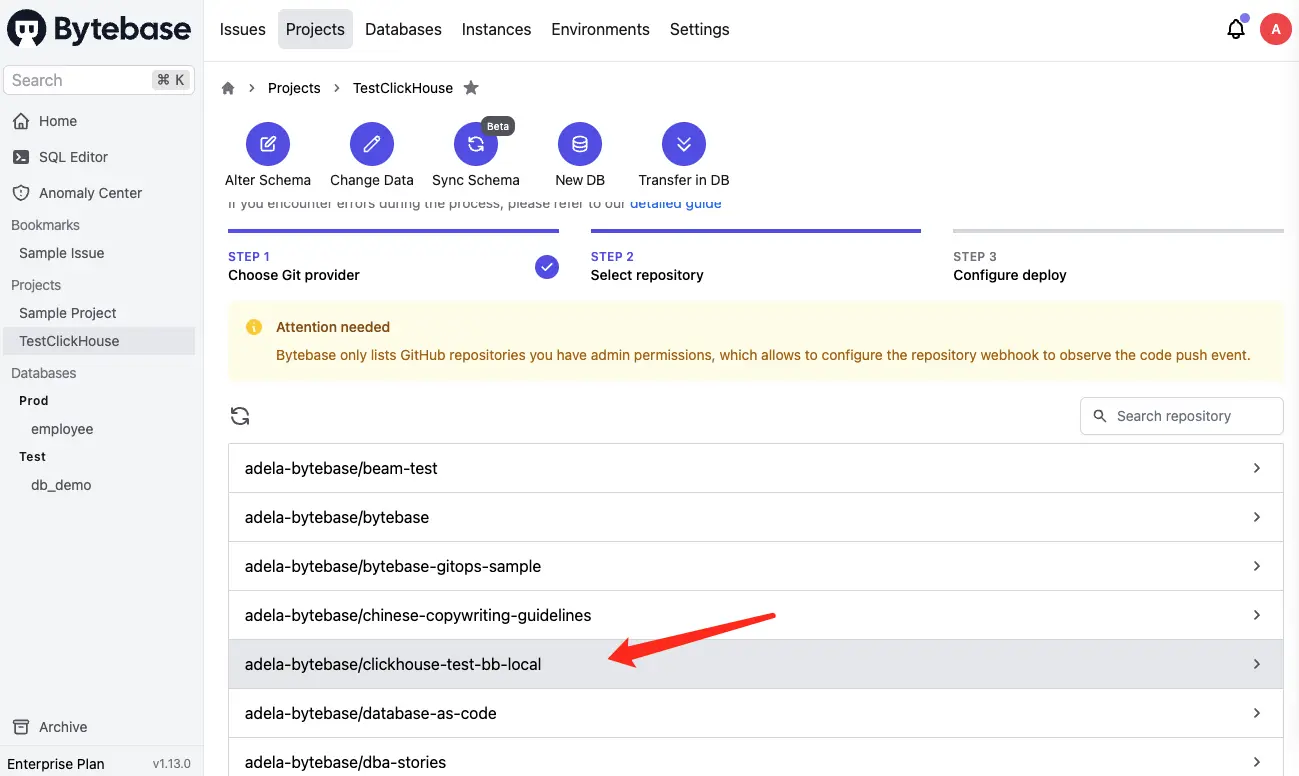Screen dimensions: 1299x776
Task: Open the SQL Editor from the sidebar
Action: (x=74, y=157)
